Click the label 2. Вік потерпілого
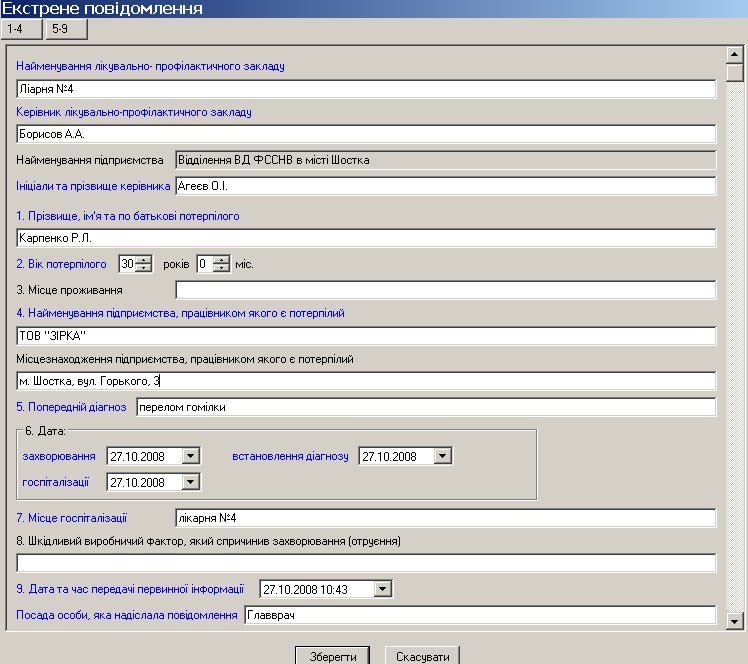 point(61,264)
